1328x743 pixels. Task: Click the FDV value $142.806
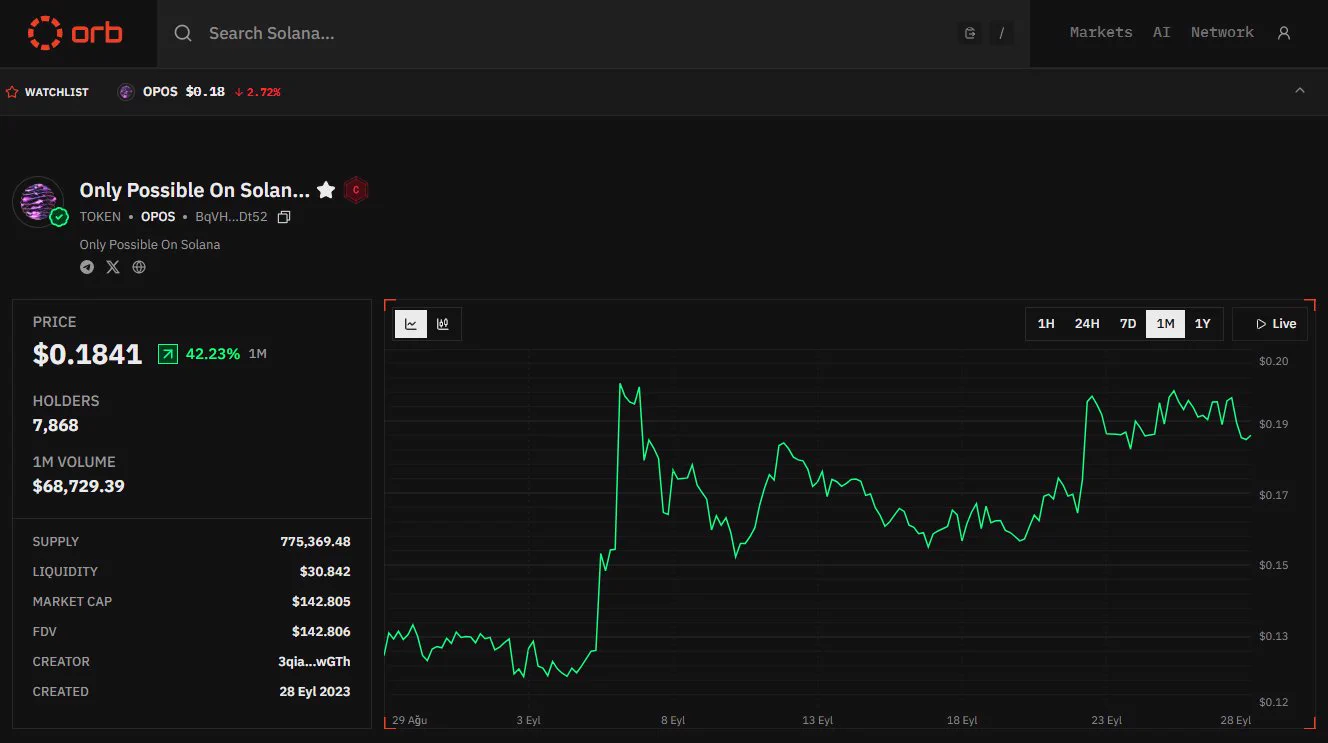321,632
